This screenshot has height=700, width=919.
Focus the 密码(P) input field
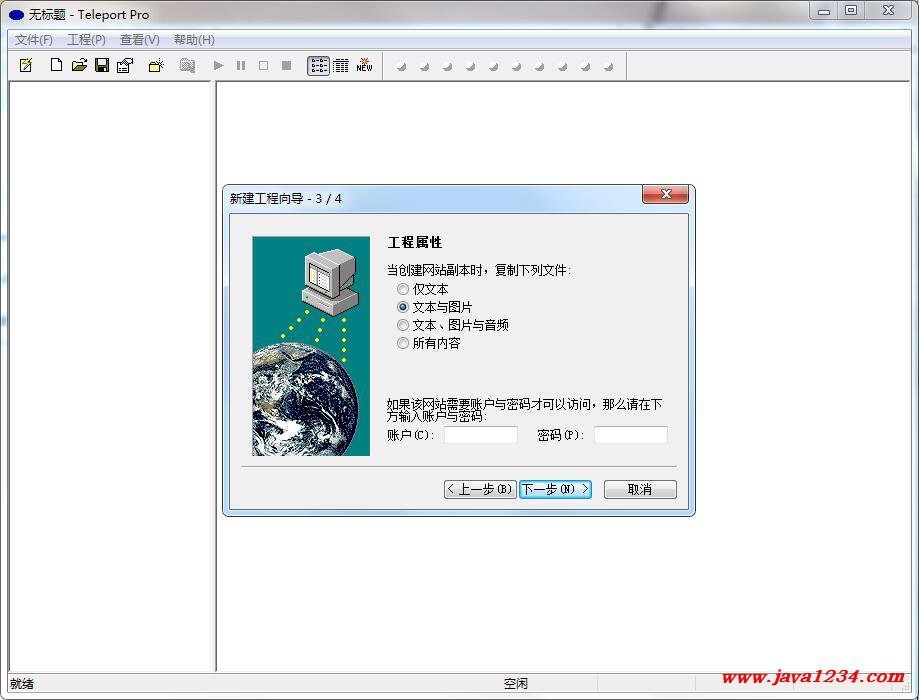pyautogui.click(x=631, y=435)
